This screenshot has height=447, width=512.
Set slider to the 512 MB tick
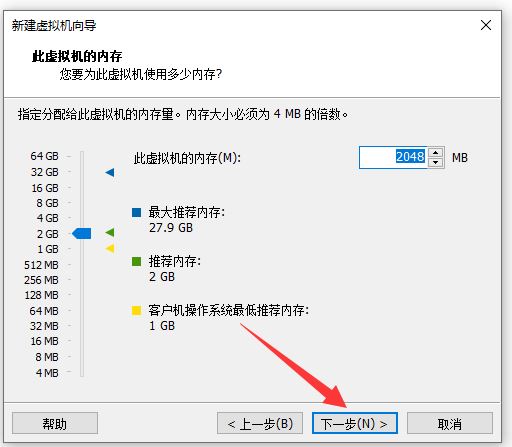click(x=82, y=265)
